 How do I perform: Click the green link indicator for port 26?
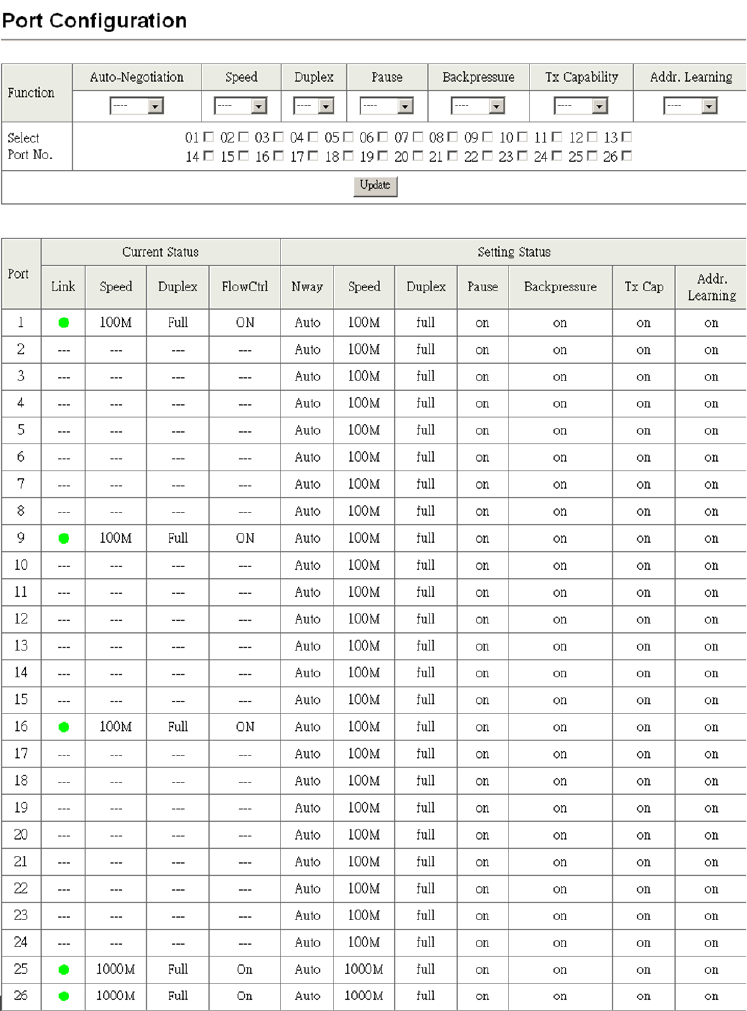63,996
